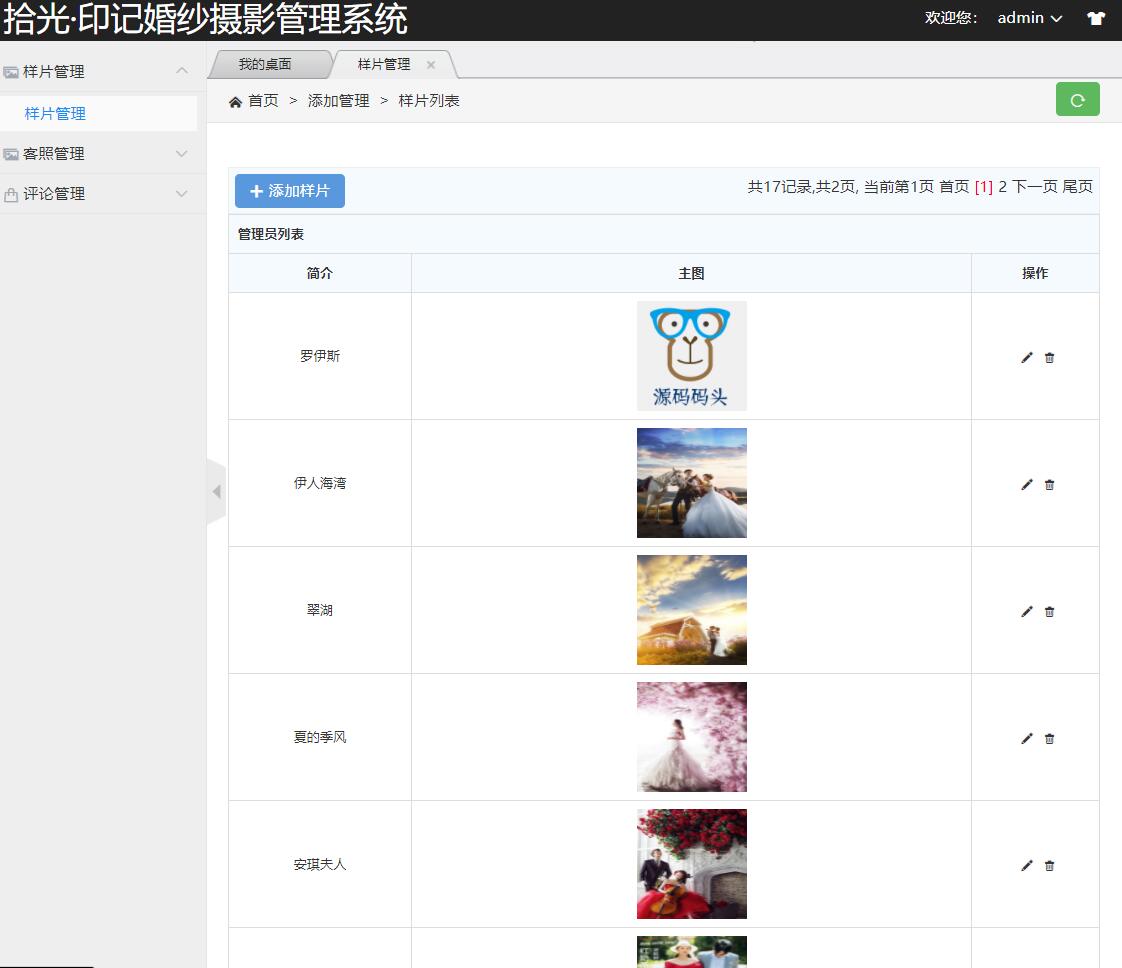Click the pencil icon in 翠湖 row
Viewport: 1122px width, 968px height.
point(1027,611)
